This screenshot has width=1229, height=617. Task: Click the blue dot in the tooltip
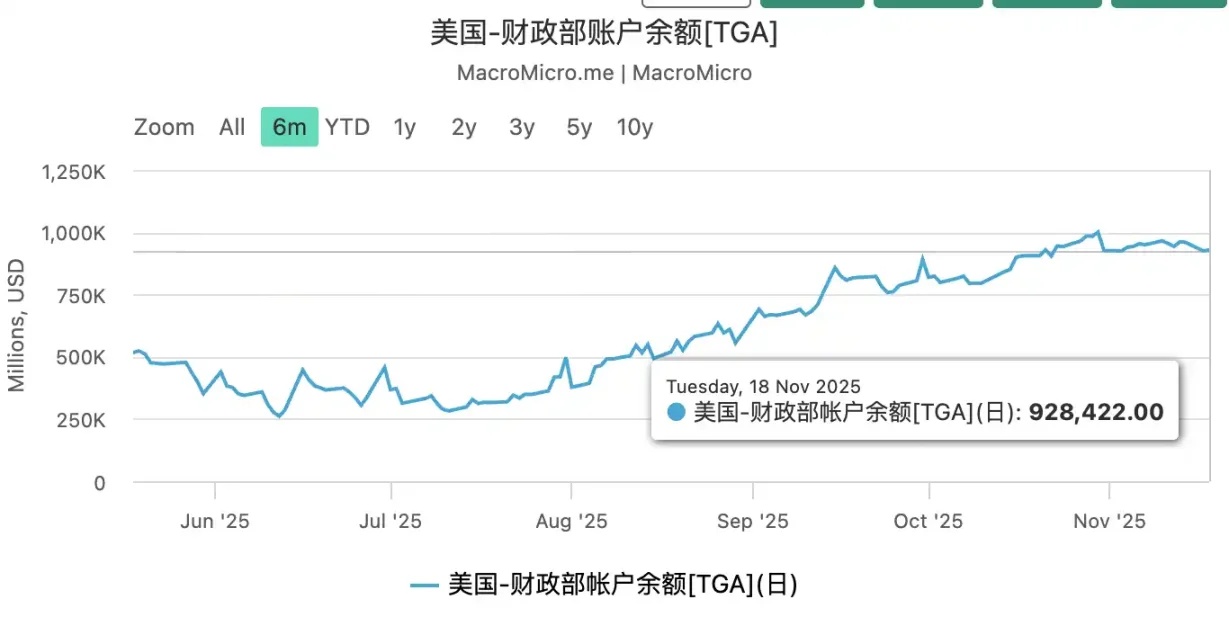pos(676,412)
